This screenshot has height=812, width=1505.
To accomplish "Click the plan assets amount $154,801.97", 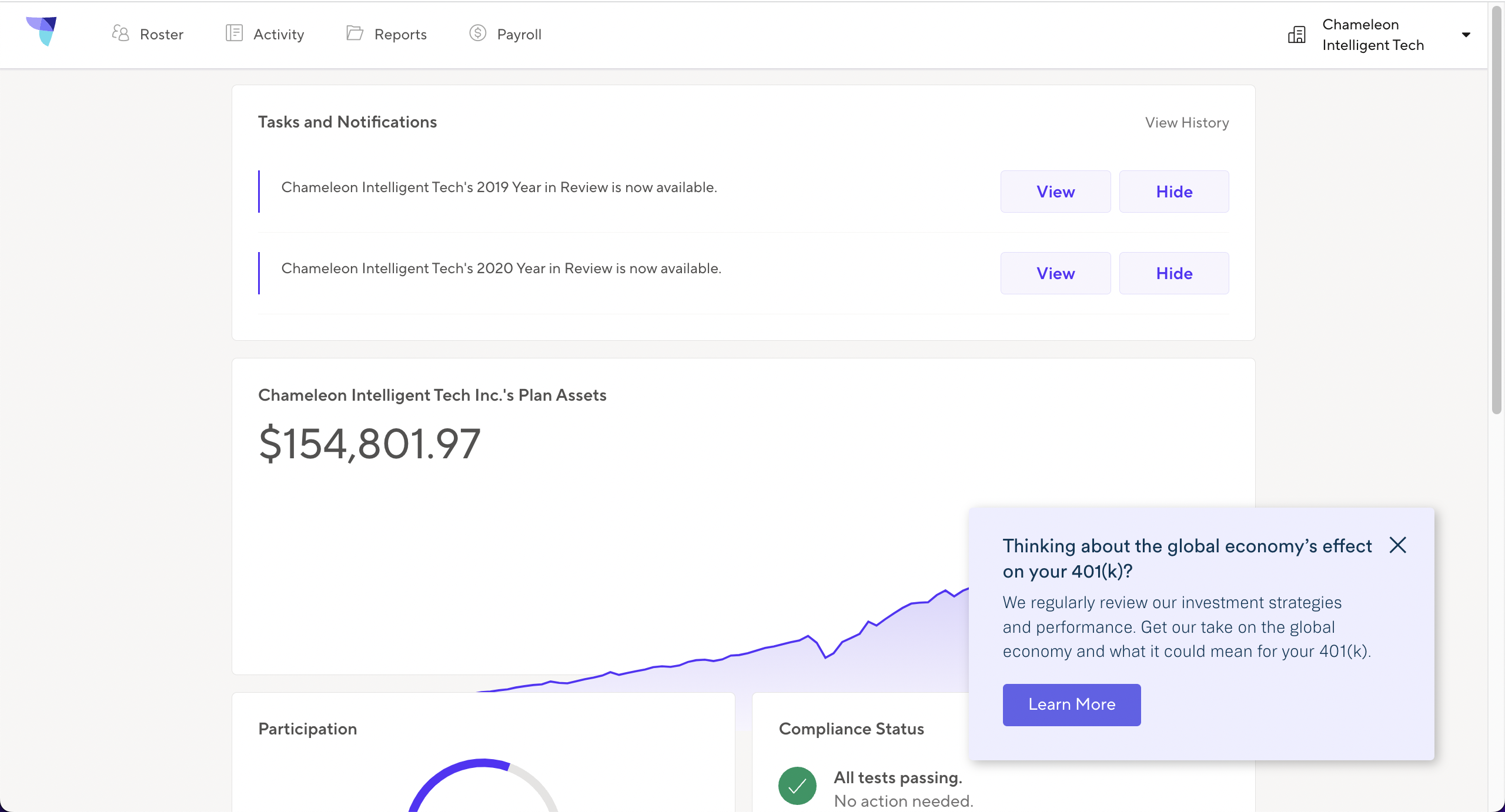I will point(370,444).
